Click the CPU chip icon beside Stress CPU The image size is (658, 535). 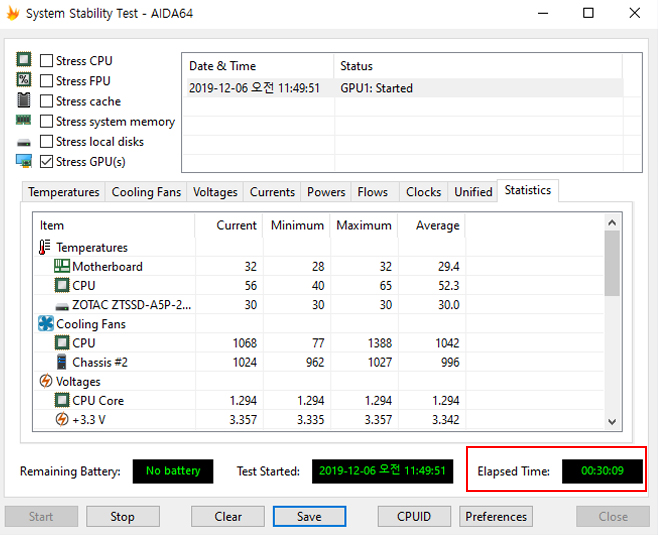click(24, 60)
